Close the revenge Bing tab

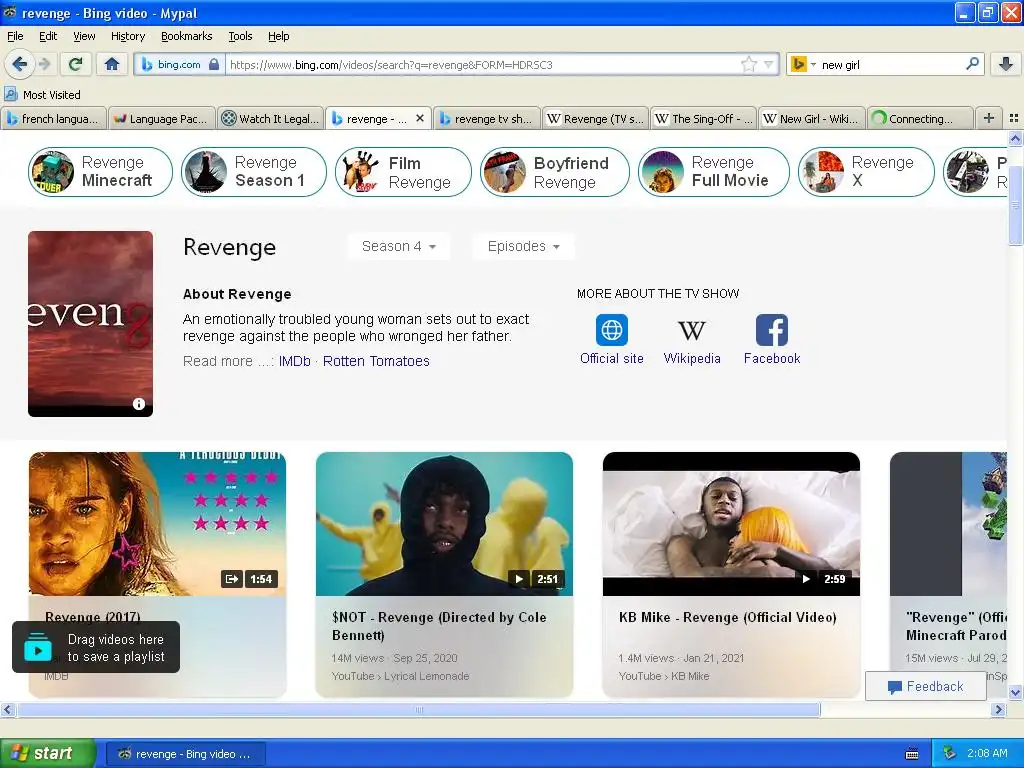tap(420, 118)
